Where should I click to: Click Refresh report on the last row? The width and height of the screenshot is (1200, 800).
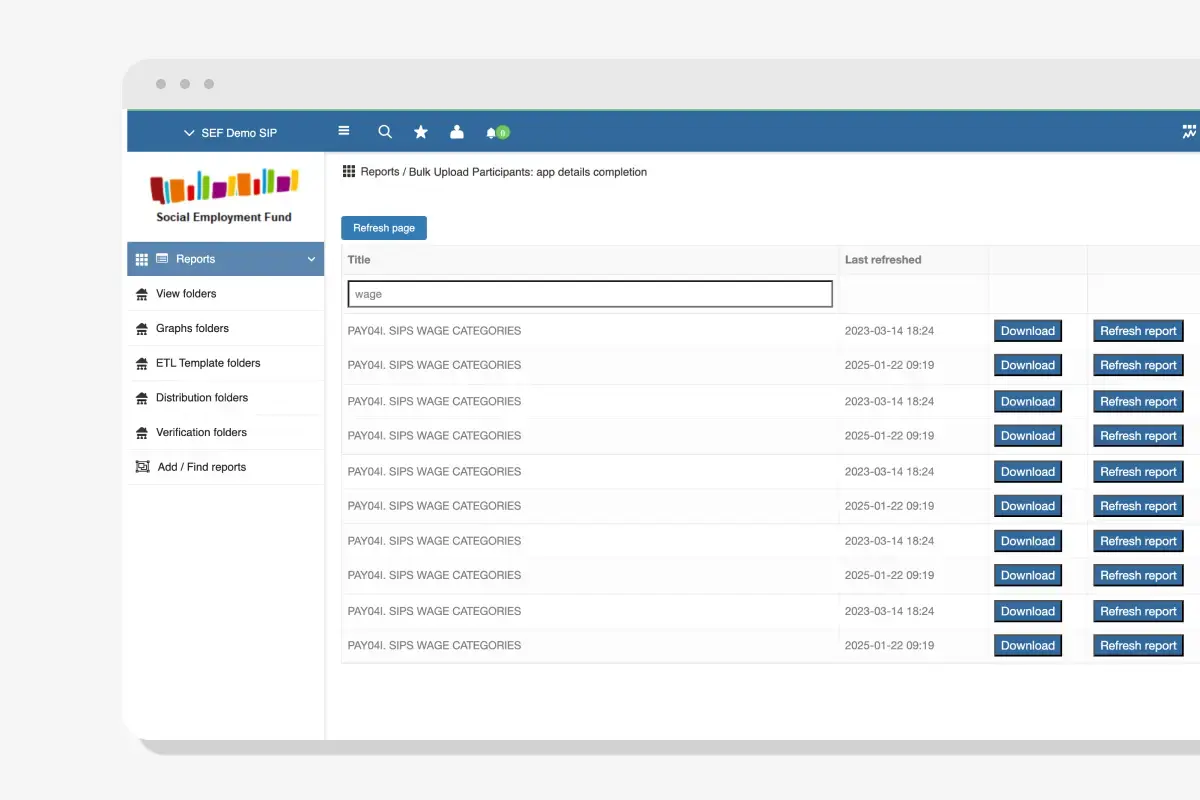pyautogui.click(x=1138, y=646)
